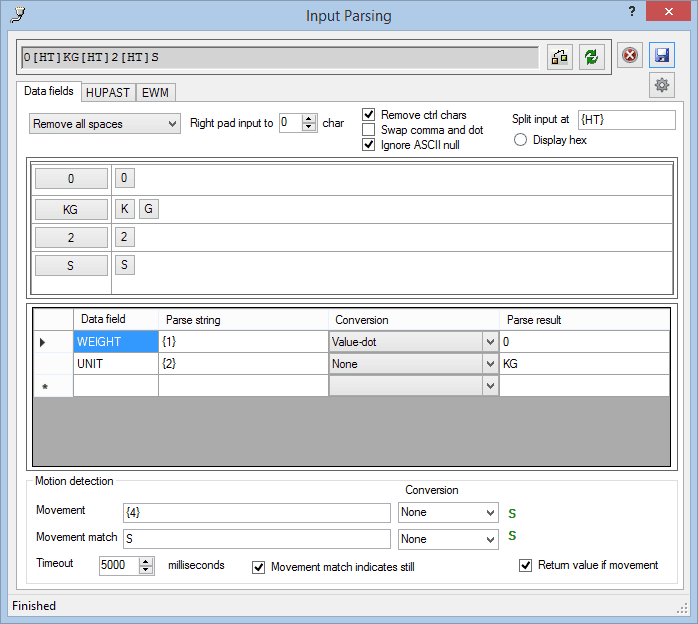Click the {2} parse string cell

pos(243,364)
